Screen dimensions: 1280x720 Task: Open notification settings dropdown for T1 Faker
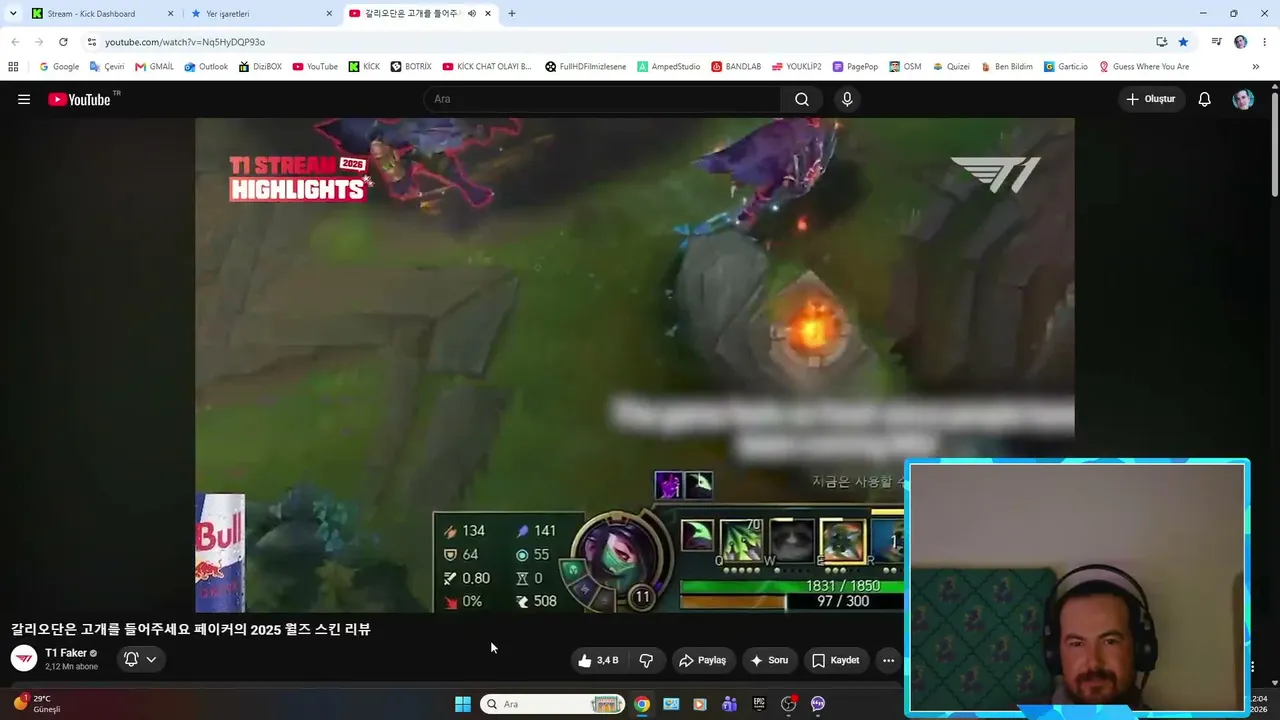141,659
